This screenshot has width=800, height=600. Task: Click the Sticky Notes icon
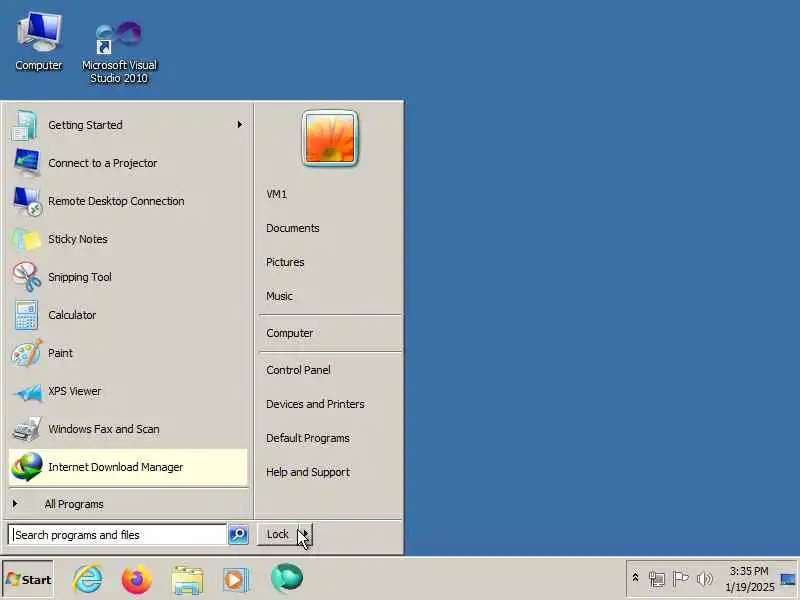[27, 239]
